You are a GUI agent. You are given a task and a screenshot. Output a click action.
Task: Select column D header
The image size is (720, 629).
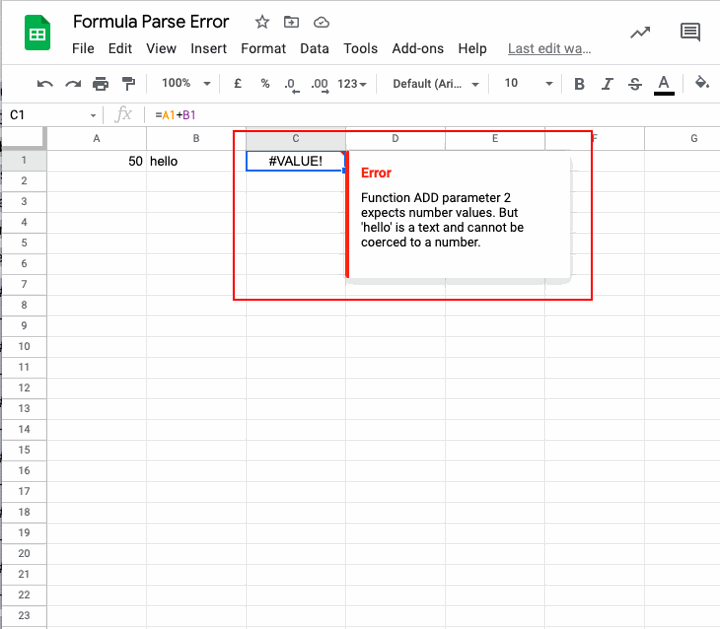(395, 138)
